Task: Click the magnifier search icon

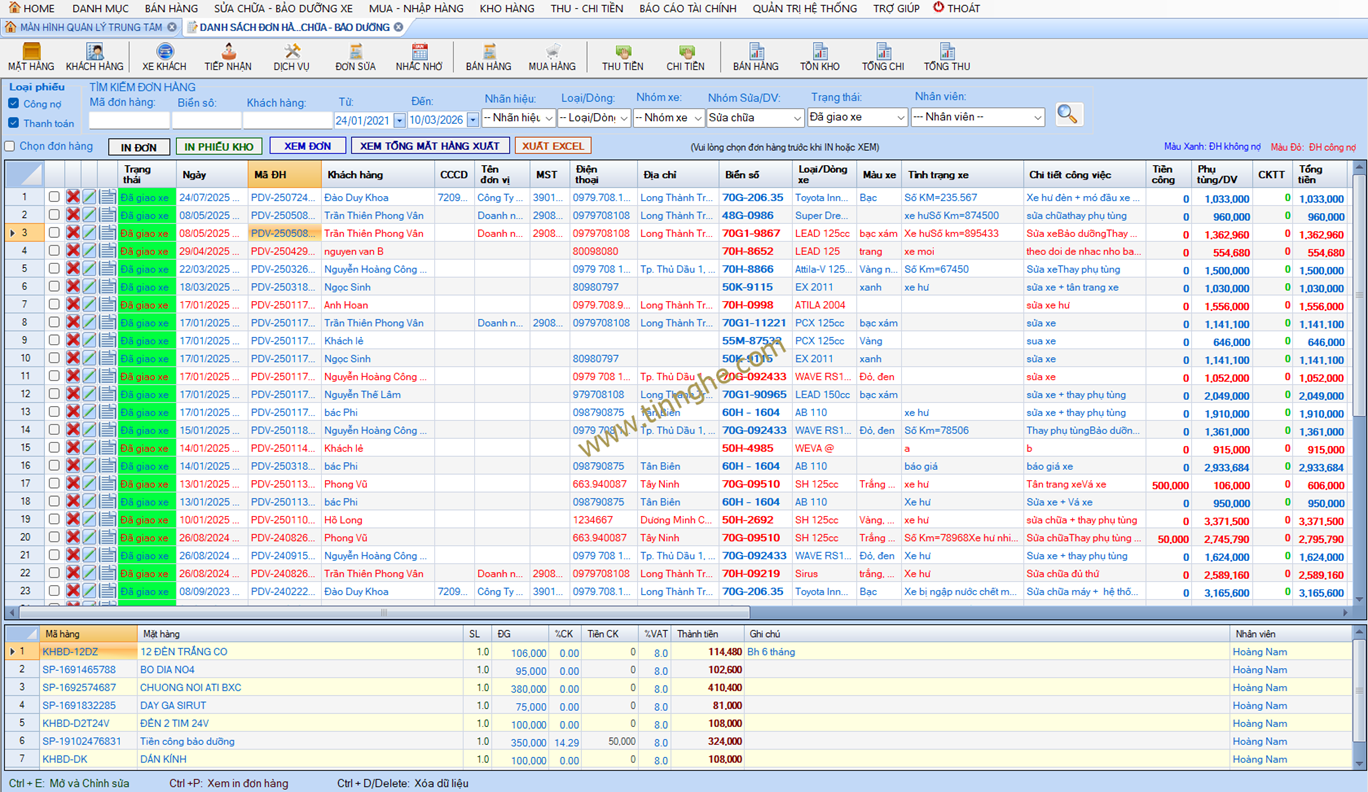Action: (1067, 114)
